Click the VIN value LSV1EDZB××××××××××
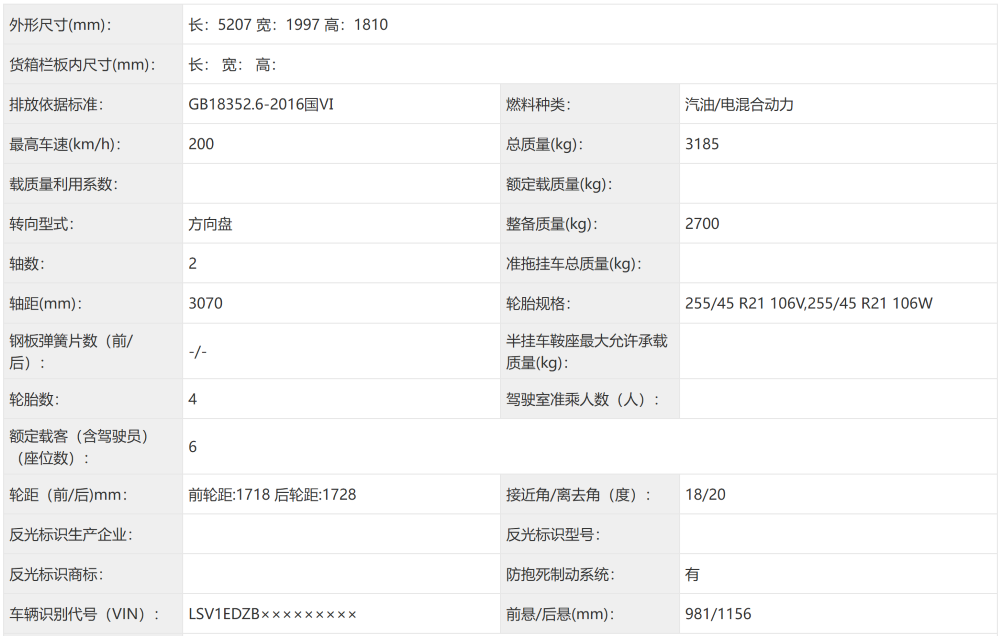The image size is (1000, 636). (270, 614)
